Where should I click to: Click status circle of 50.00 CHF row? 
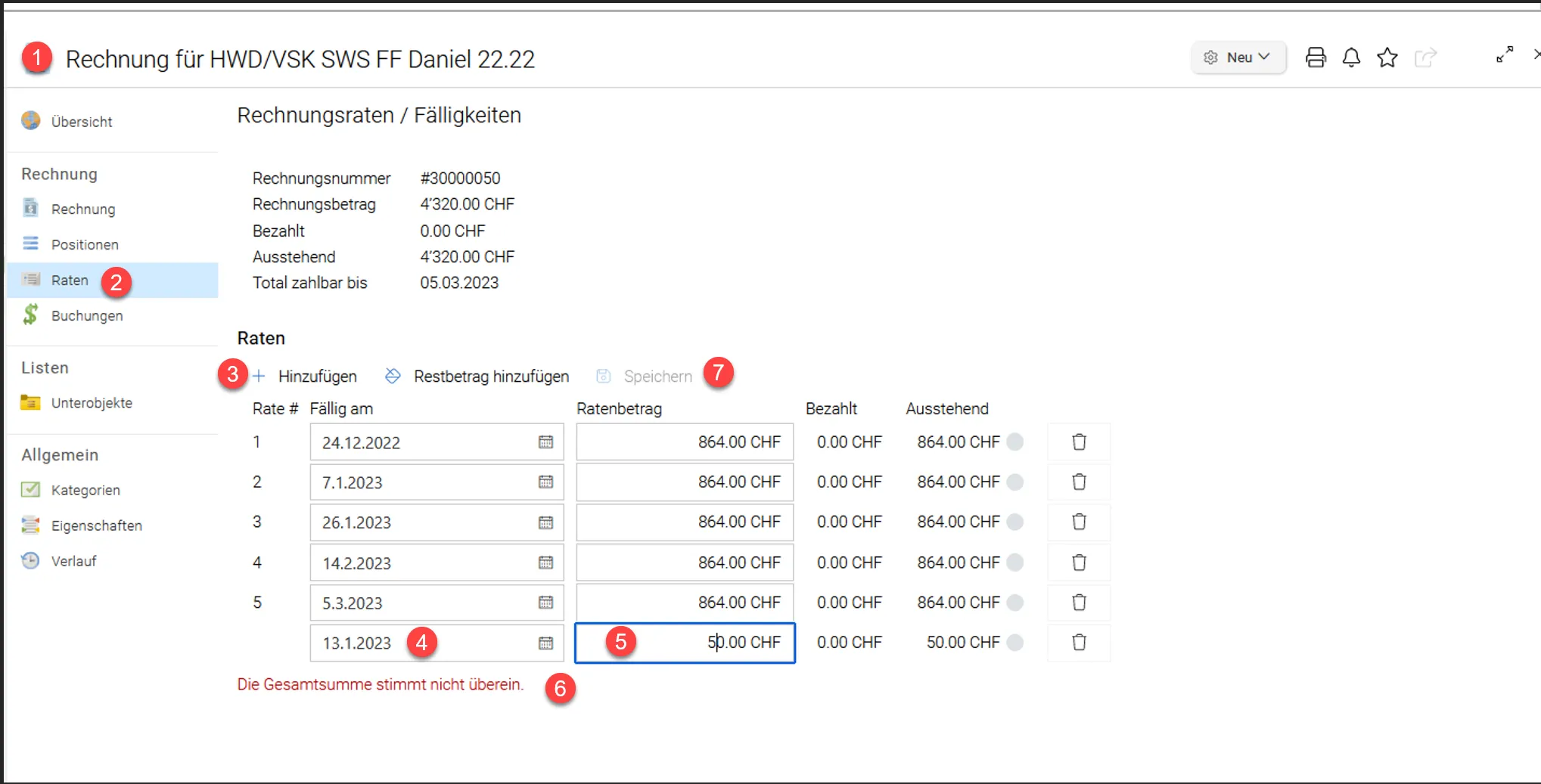pos(1015,642)
